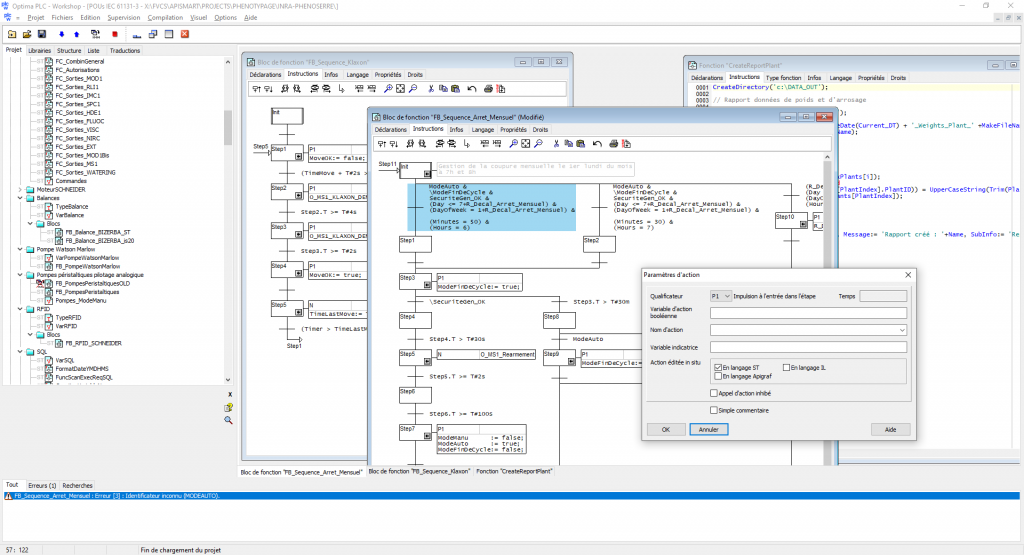Click zoom in magnifier in FB_Sequence_Arret_Mensuel toolbar
Screen dimensions: 1024x555
[513, 144]
